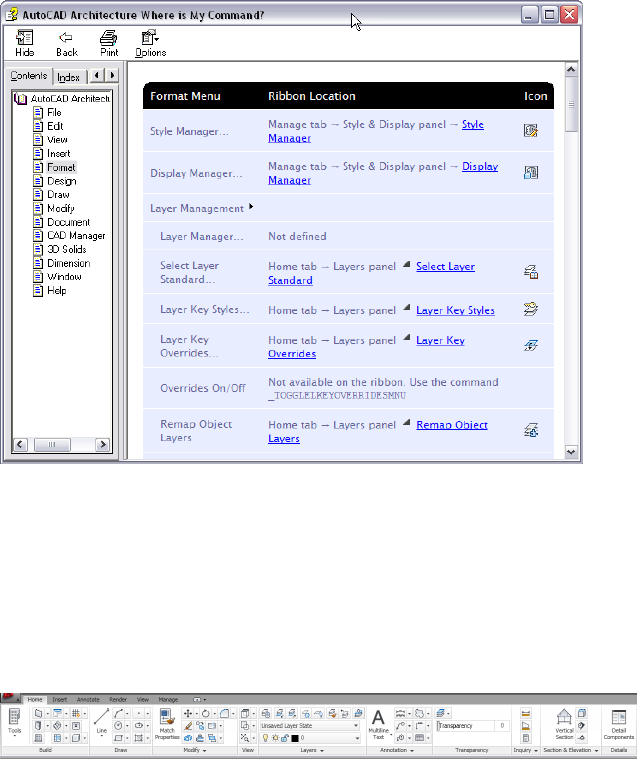Switch to the Manage ribbon tab
The height and width of the screenshot is (759, 637).
click(168, 699)
